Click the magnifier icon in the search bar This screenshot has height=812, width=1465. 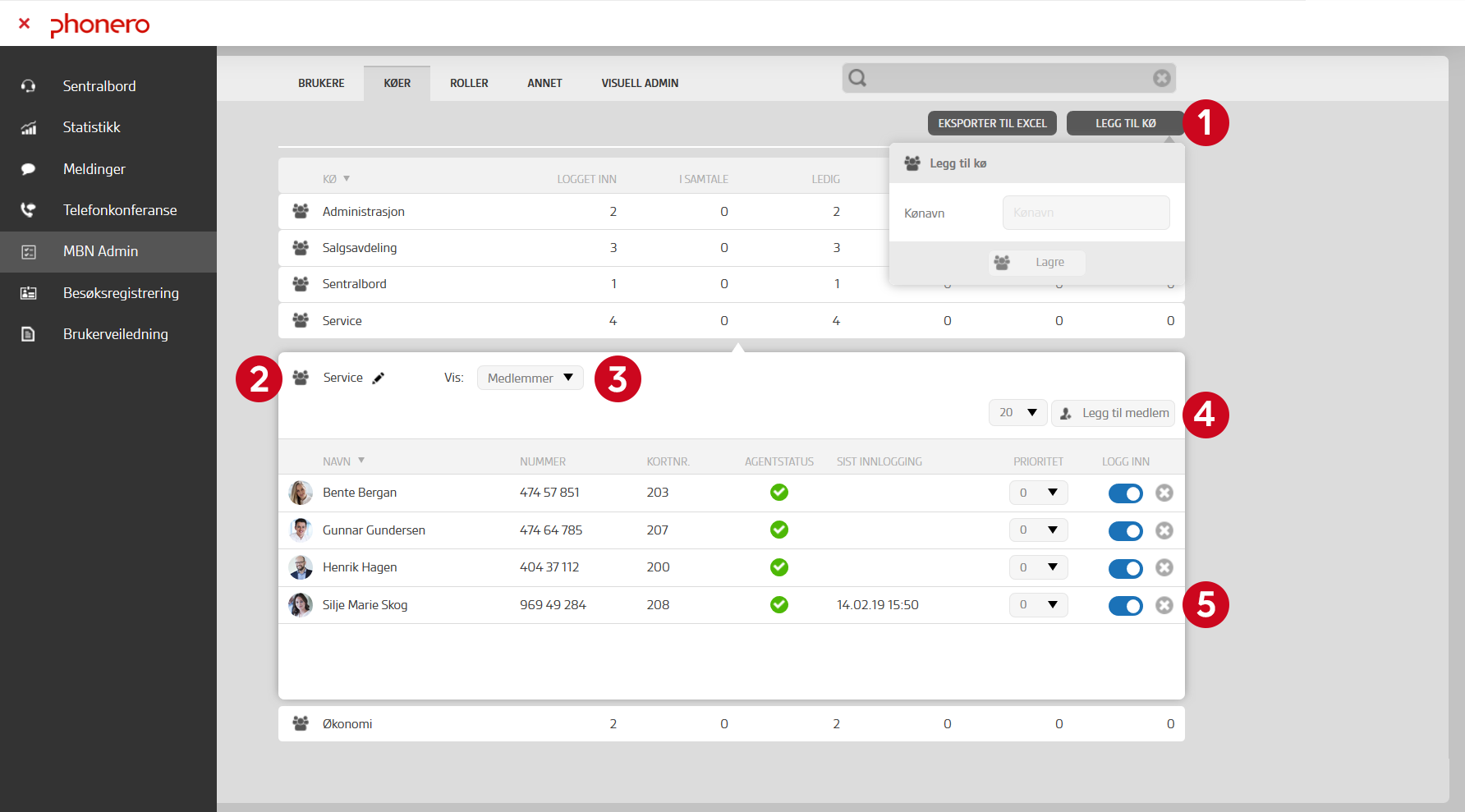coord(858,78)
